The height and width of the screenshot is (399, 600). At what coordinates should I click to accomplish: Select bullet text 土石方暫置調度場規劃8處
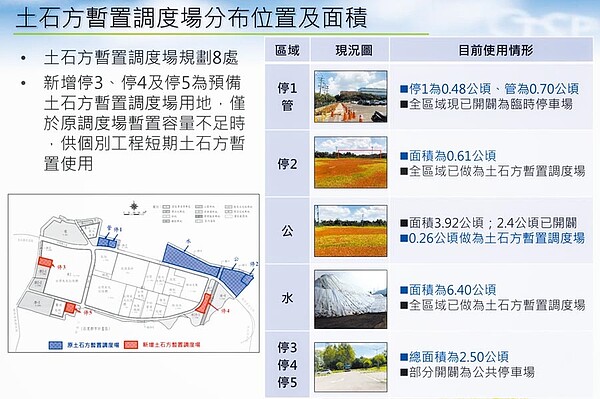pos(141,58)
